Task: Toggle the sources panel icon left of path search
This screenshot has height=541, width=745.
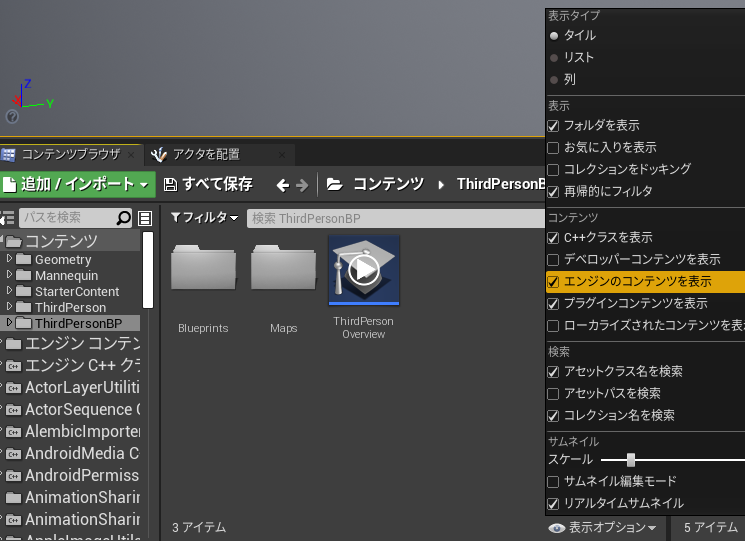Action: click(7, 218)
